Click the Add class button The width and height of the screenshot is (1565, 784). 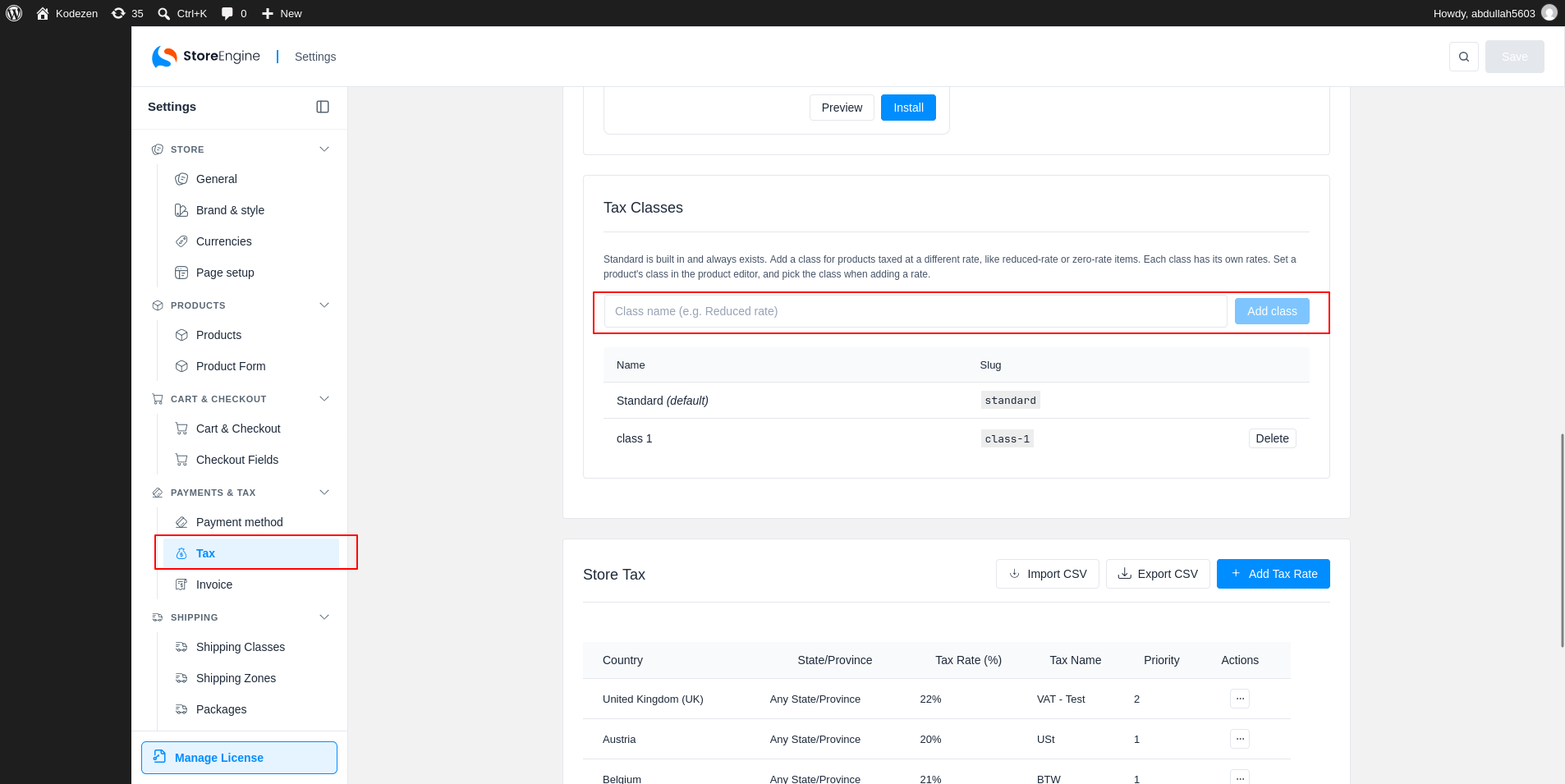point(1272,311)
